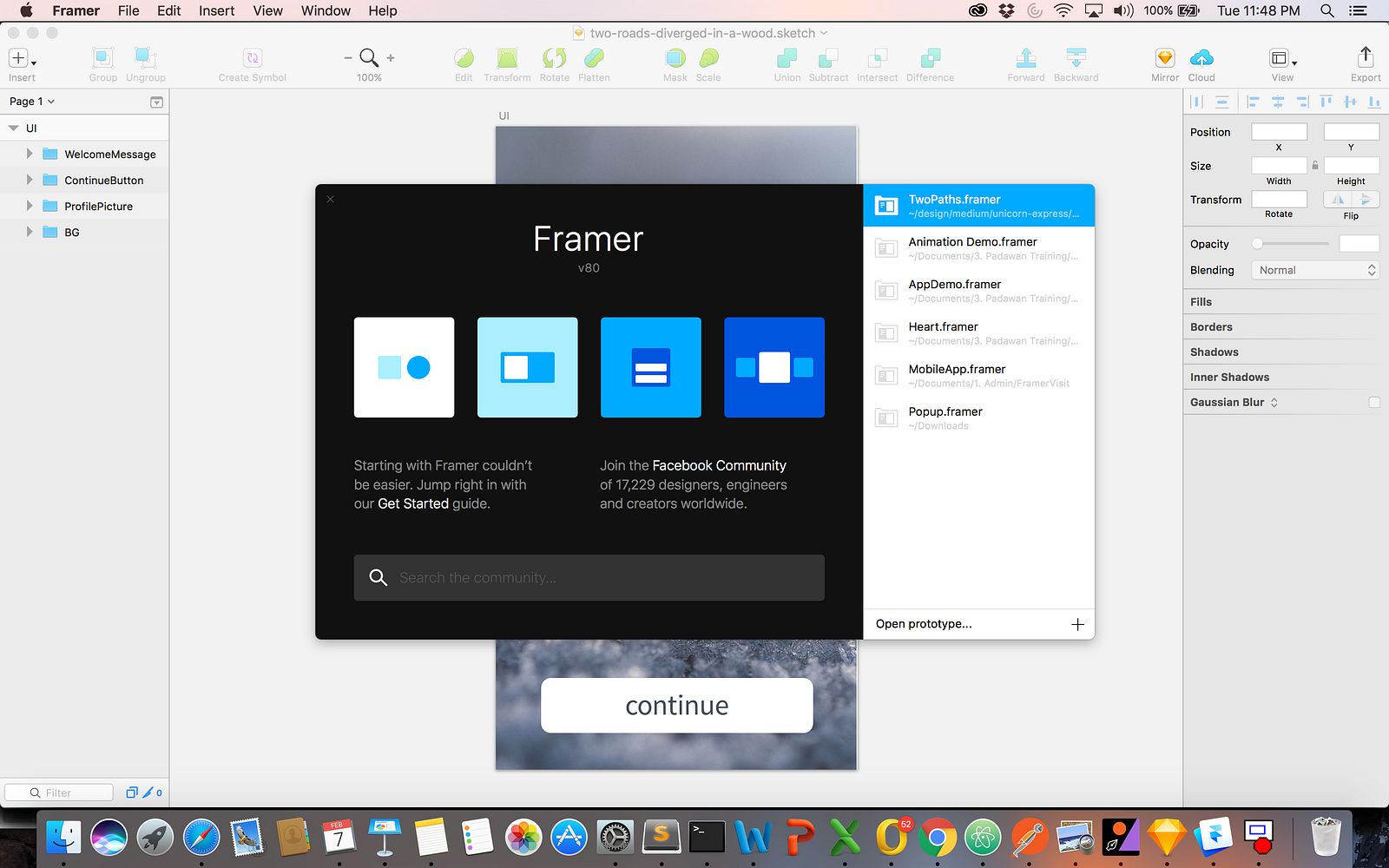Click the layer Filter field
This screenshot has height=868, width=1389.
[59, 792]
